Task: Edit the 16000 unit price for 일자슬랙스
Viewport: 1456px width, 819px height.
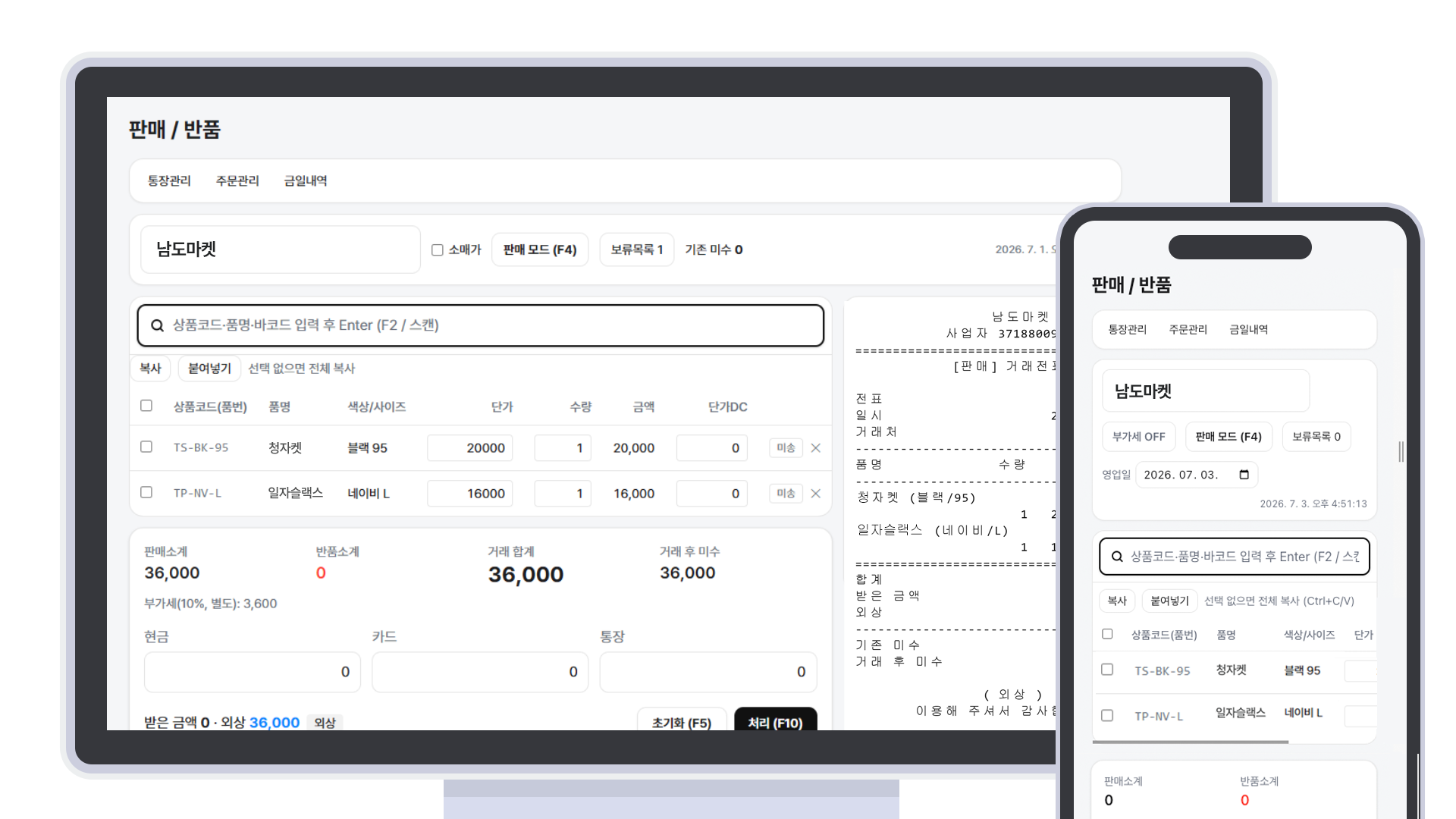Action: point(470,494)
